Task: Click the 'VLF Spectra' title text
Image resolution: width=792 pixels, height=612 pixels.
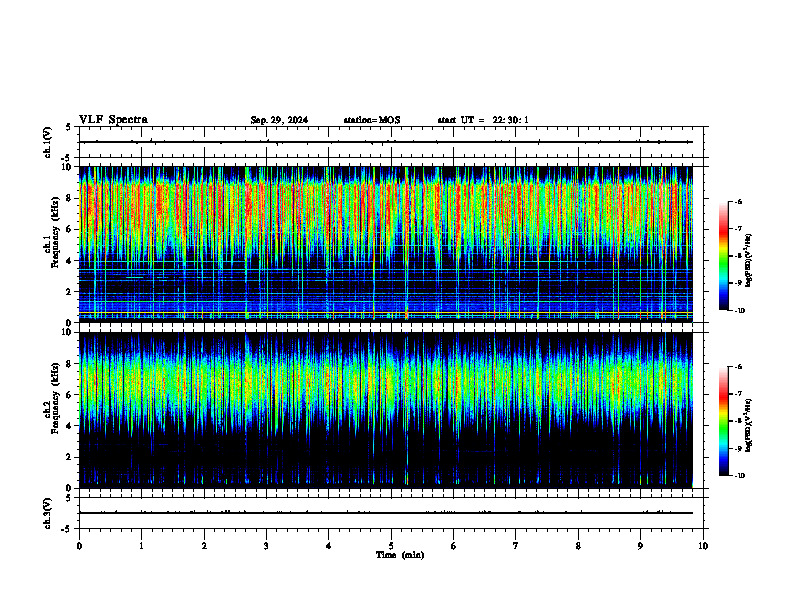Action: [x=113, y=120]
